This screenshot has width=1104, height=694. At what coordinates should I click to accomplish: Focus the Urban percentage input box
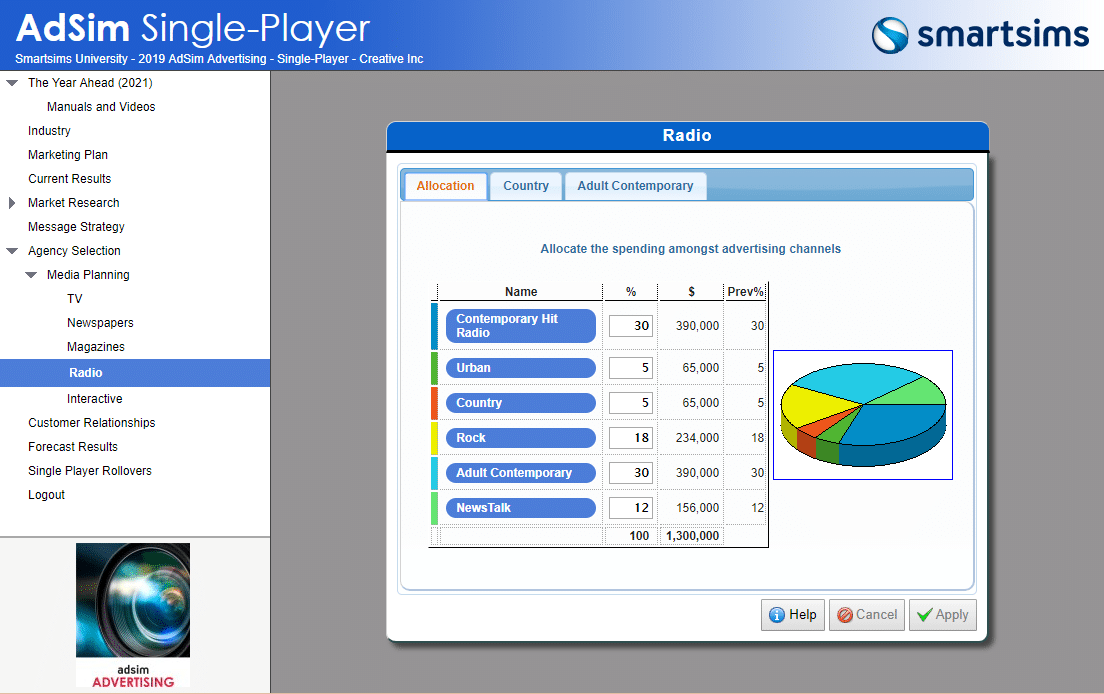click(x=631, y=368)
